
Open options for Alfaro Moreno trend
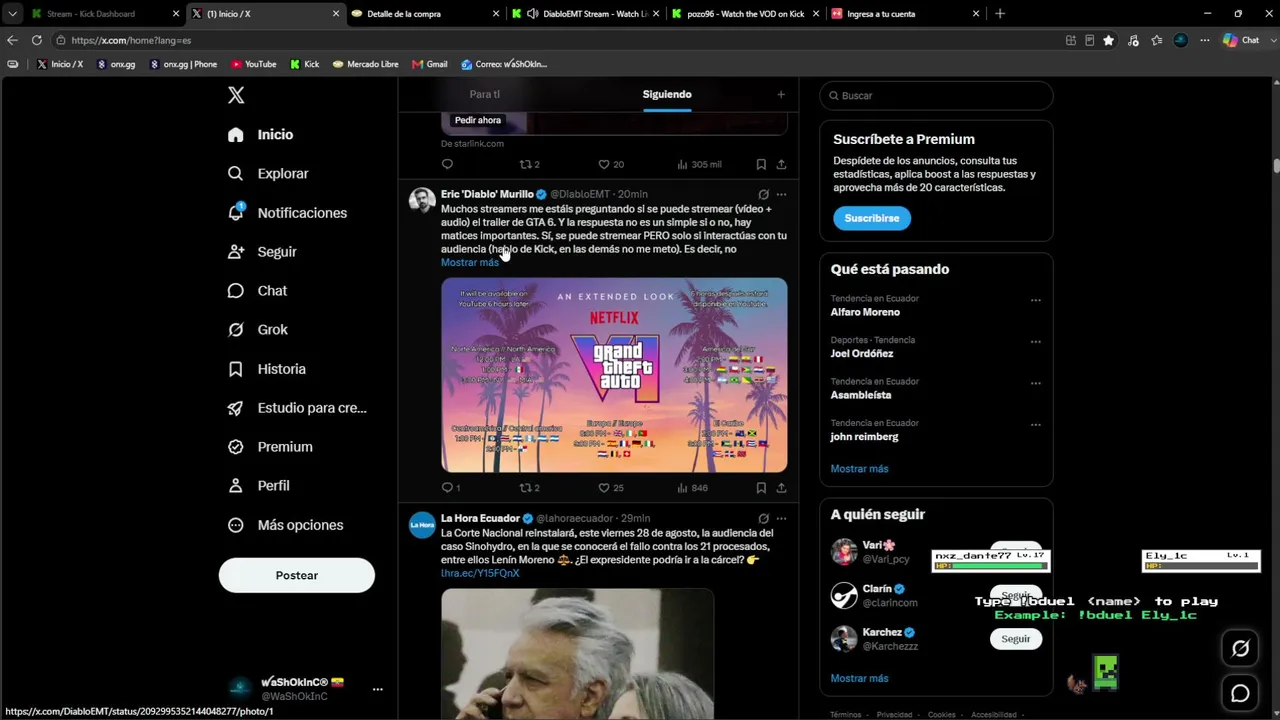point(1036,299)
